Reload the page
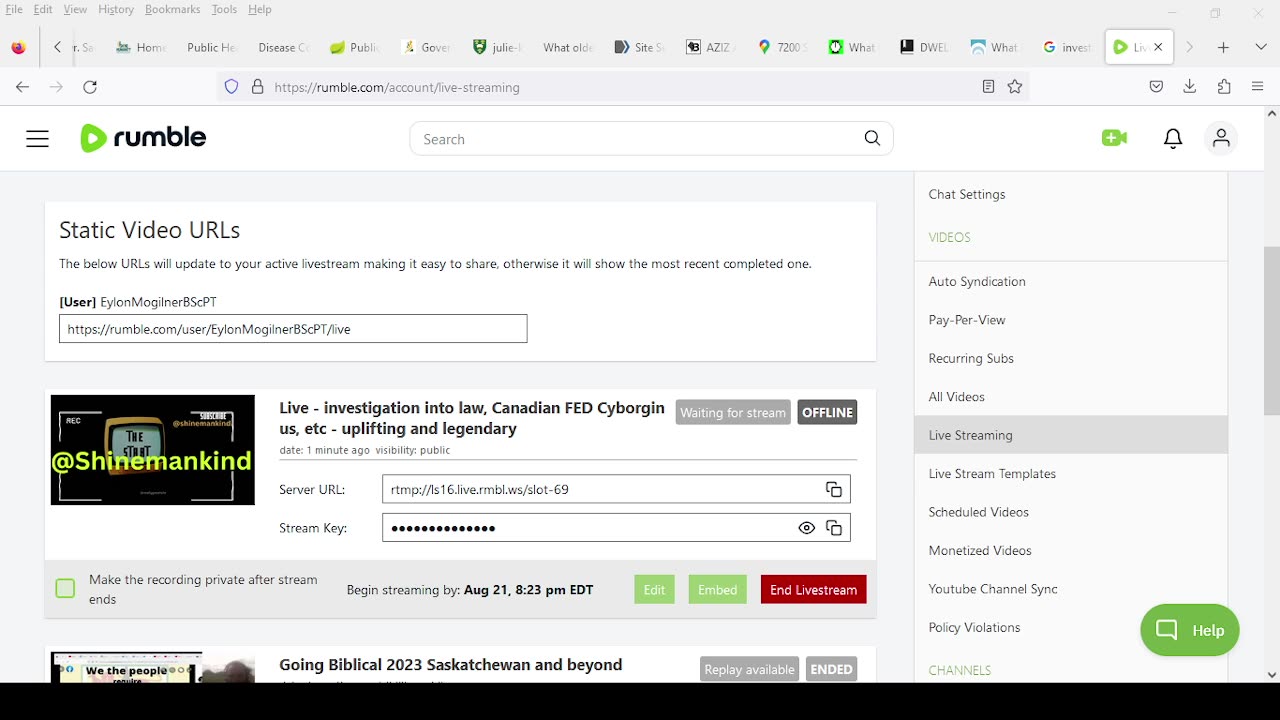This screenshot has width=1280, height=720. [x=90, y=87]
